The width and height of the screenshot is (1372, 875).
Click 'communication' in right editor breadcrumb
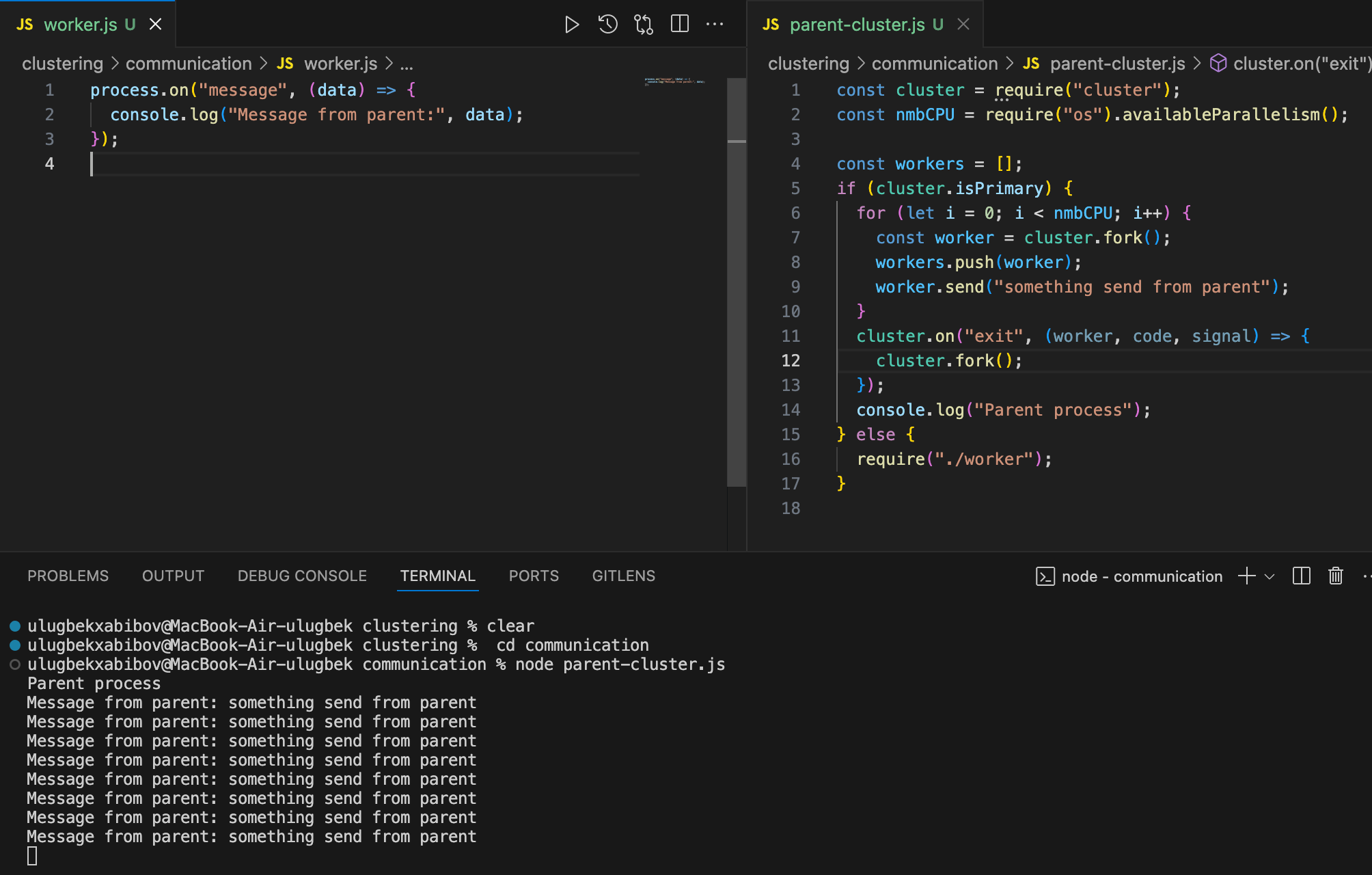click(935, 64)
